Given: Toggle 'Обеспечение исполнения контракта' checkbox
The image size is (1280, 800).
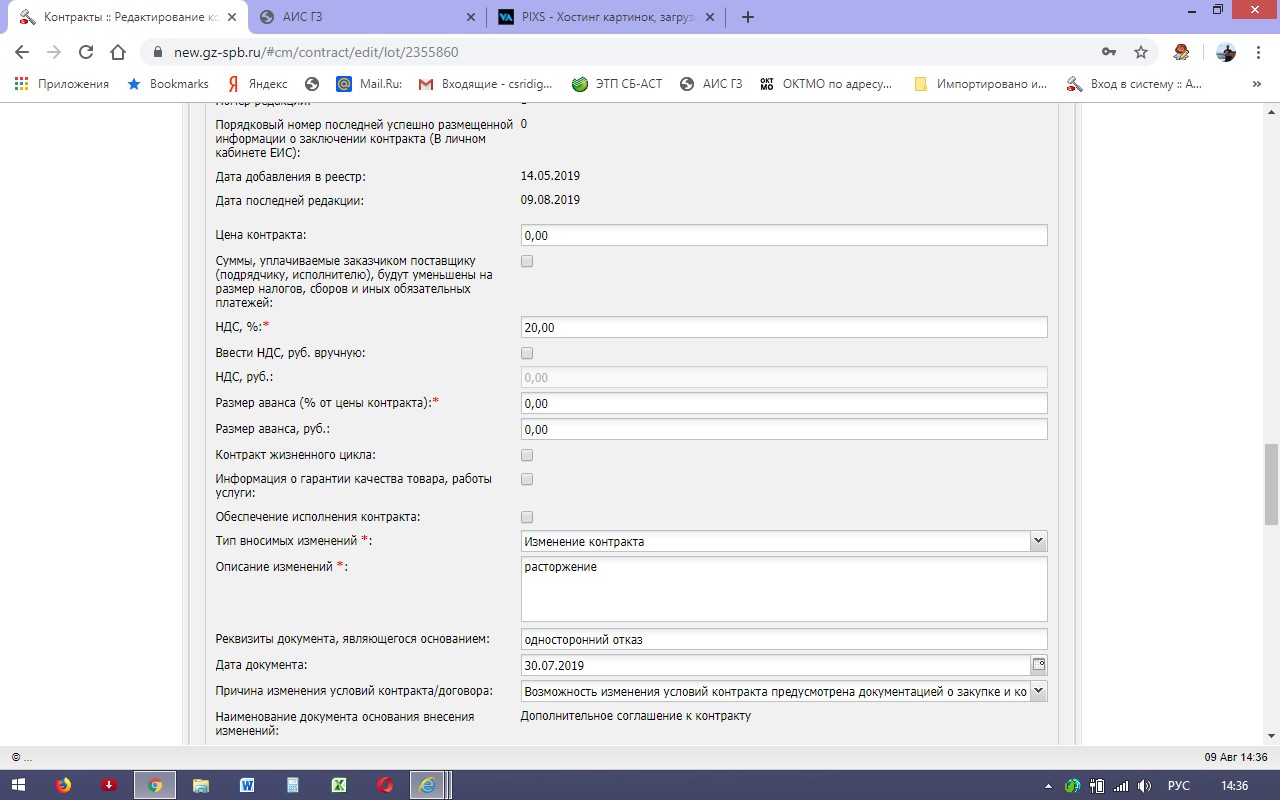Looking at the screenshot, I should pyautogui.click(x=527, y=517).
